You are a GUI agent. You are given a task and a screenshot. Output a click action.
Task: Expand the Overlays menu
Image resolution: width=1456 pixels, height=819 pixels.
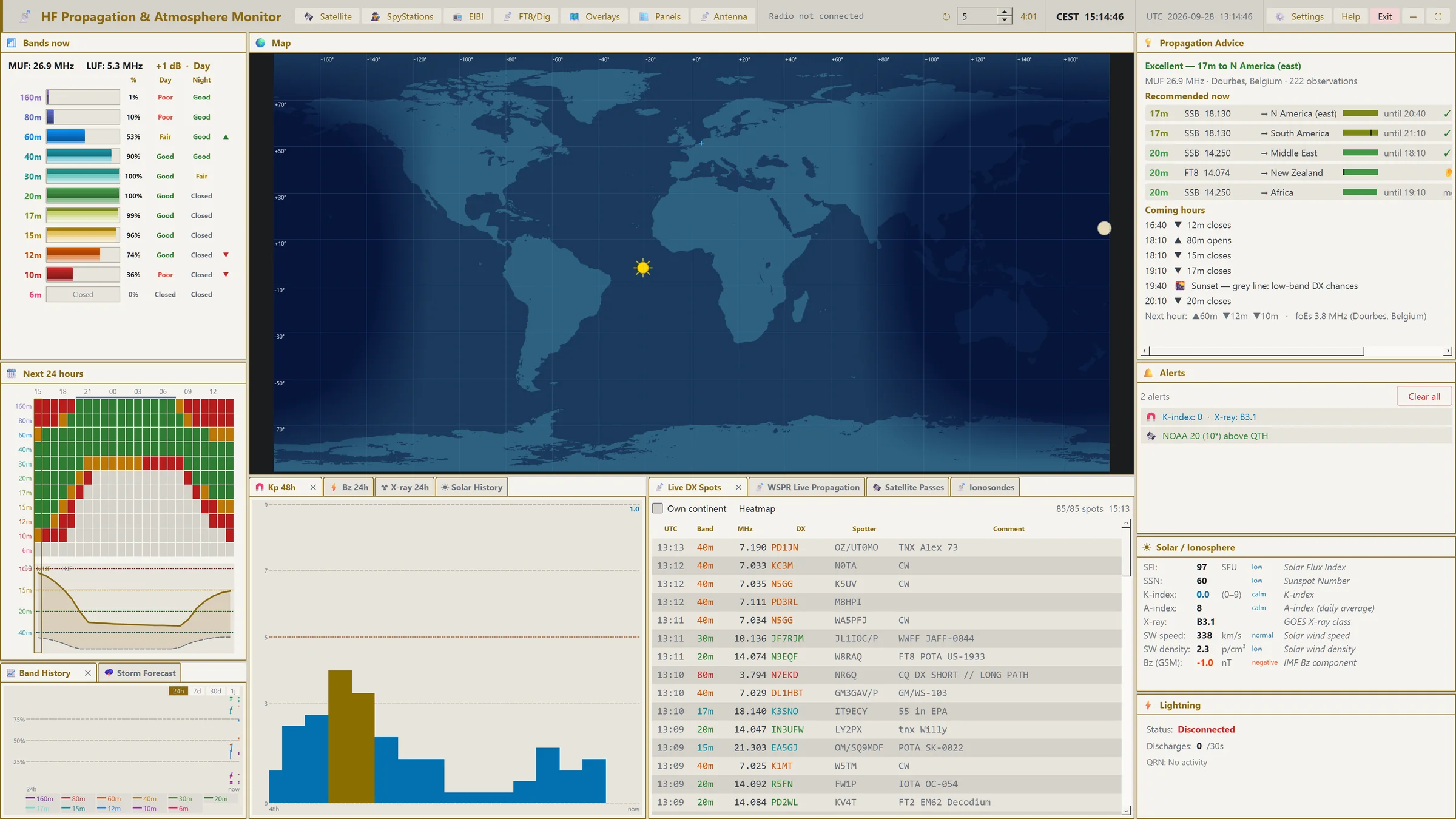coord(595,16)
